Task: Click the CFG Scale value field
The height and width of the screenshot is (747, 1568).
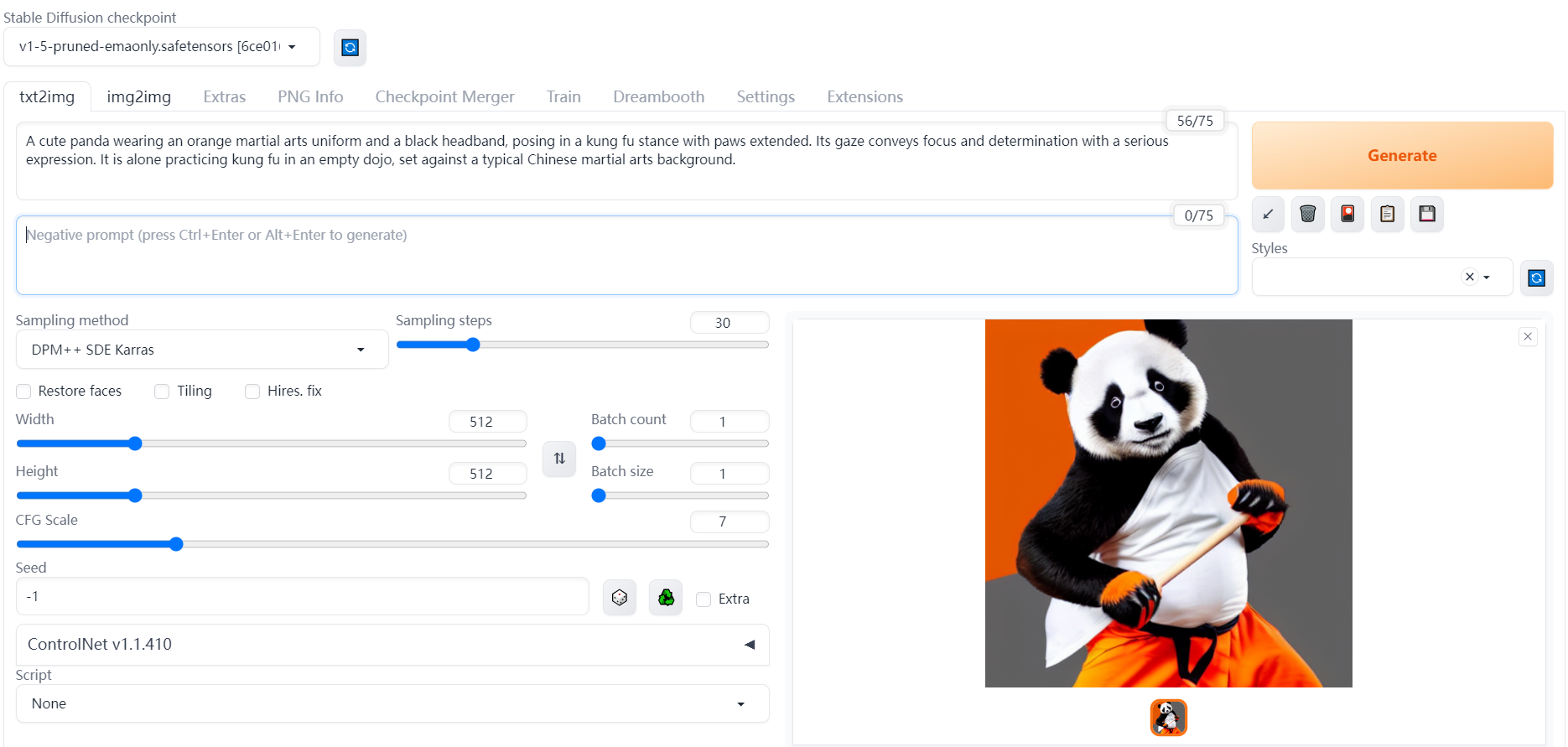Action: [x=729, y=521]
